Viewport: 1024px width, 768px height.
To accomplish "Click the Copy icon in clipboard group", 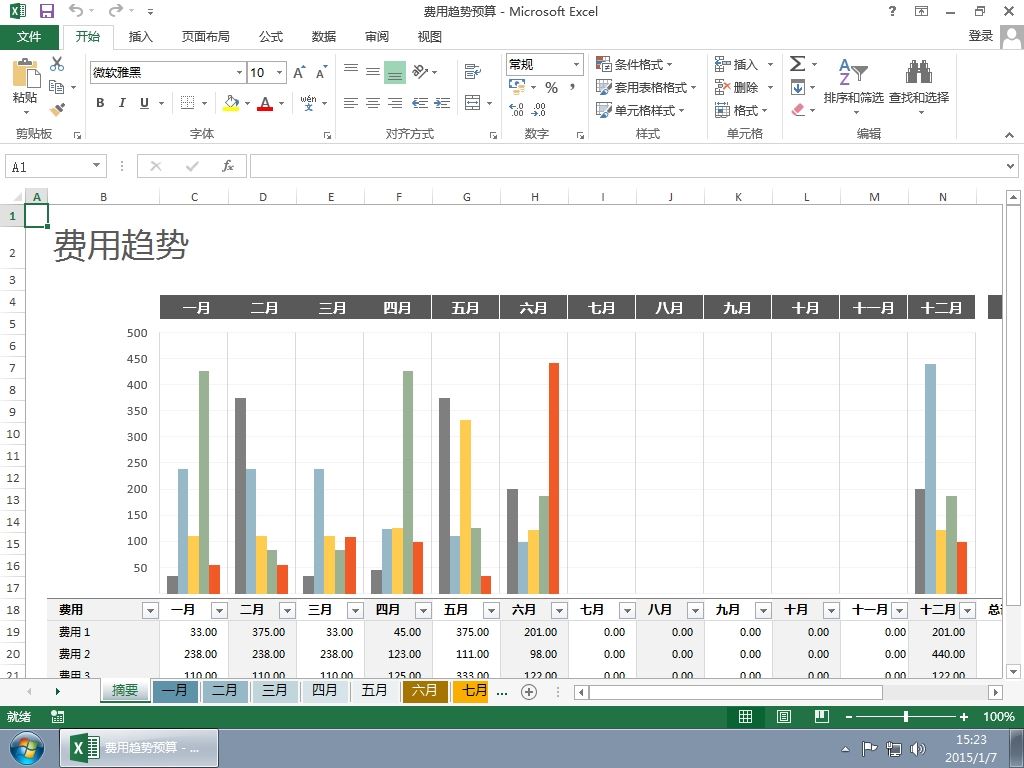I will 57,87.
